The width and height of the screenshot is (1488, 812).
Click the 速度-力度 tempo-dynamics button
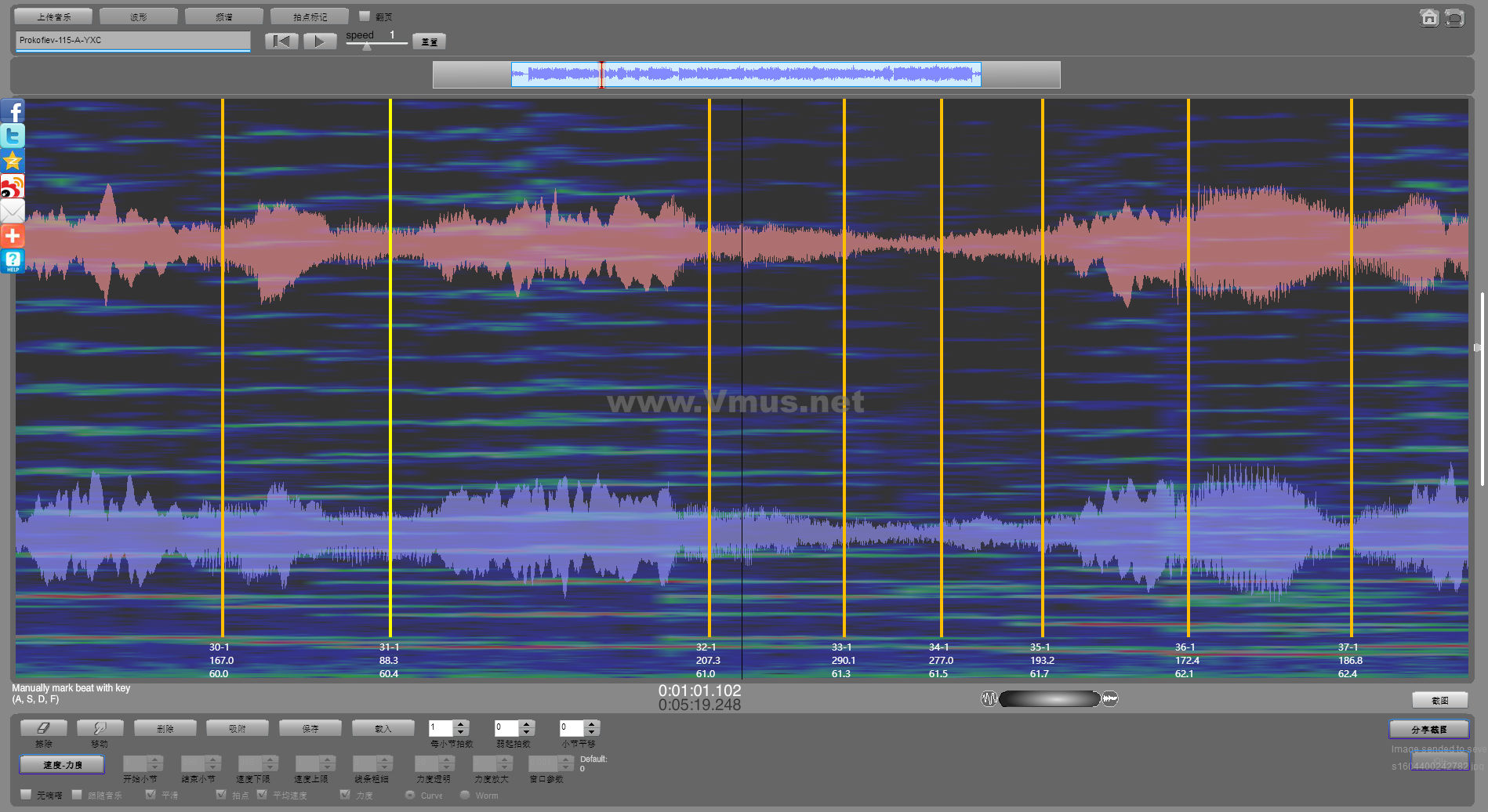tap(62, 765)
